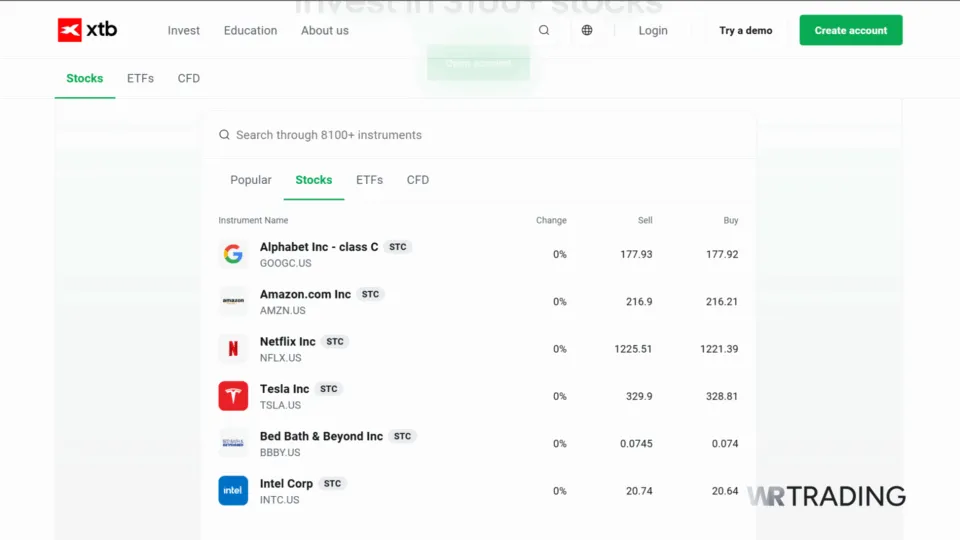Open the search magnifier icon in header
This screenshot has height=540, width=960.
[544, 30]
